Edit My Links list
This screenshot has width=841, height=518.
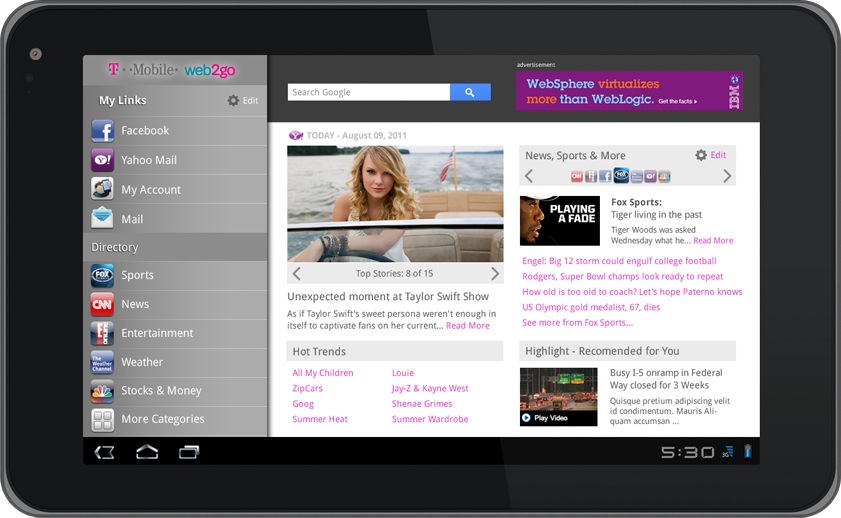click(x=250, y=100)
